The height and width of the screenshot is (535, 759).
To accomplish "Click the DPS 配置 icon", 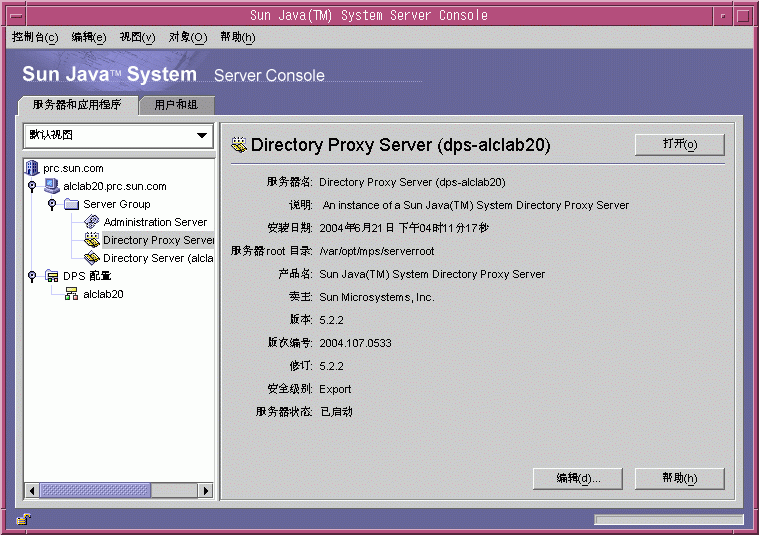I will [x=51, y=275].
